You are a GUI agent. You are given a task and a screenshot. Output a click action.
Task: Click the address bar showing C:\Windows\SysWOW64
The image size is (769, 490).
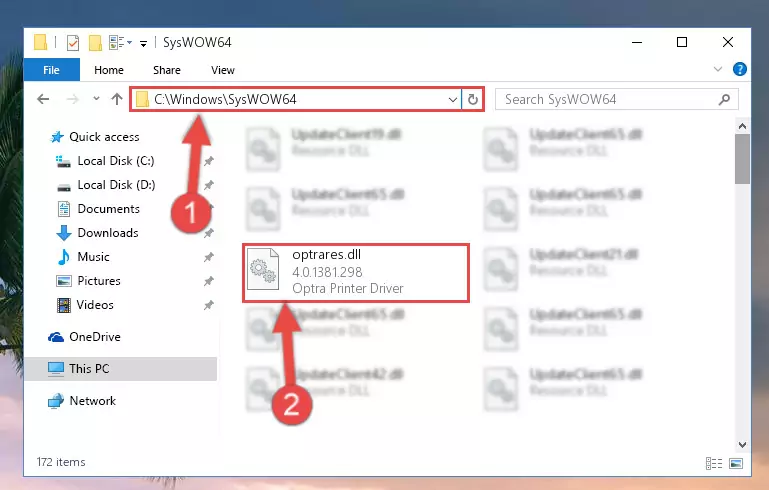[x=295, y=100]
